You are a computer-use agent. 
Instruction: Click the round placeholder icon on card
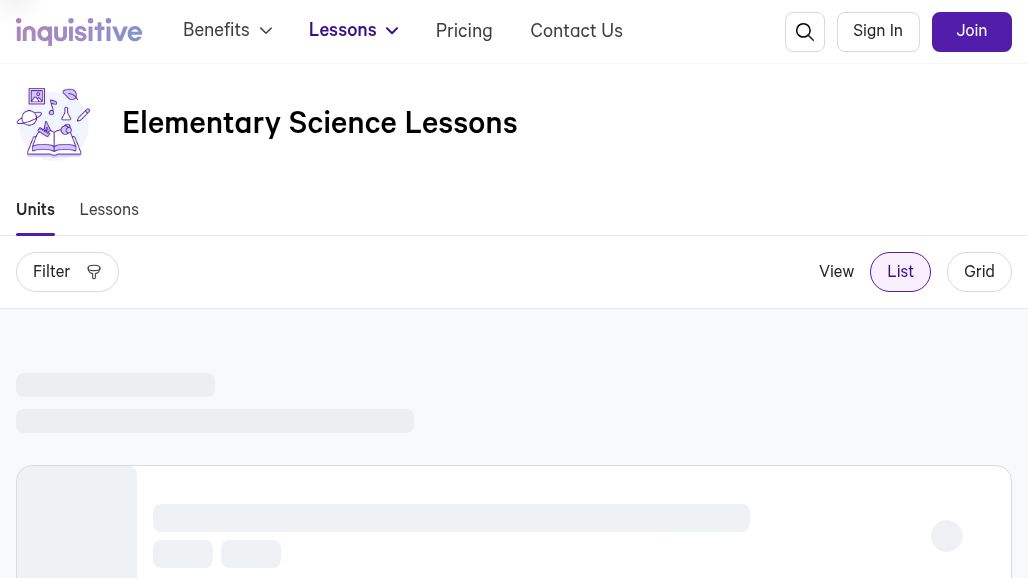point(947,536)
